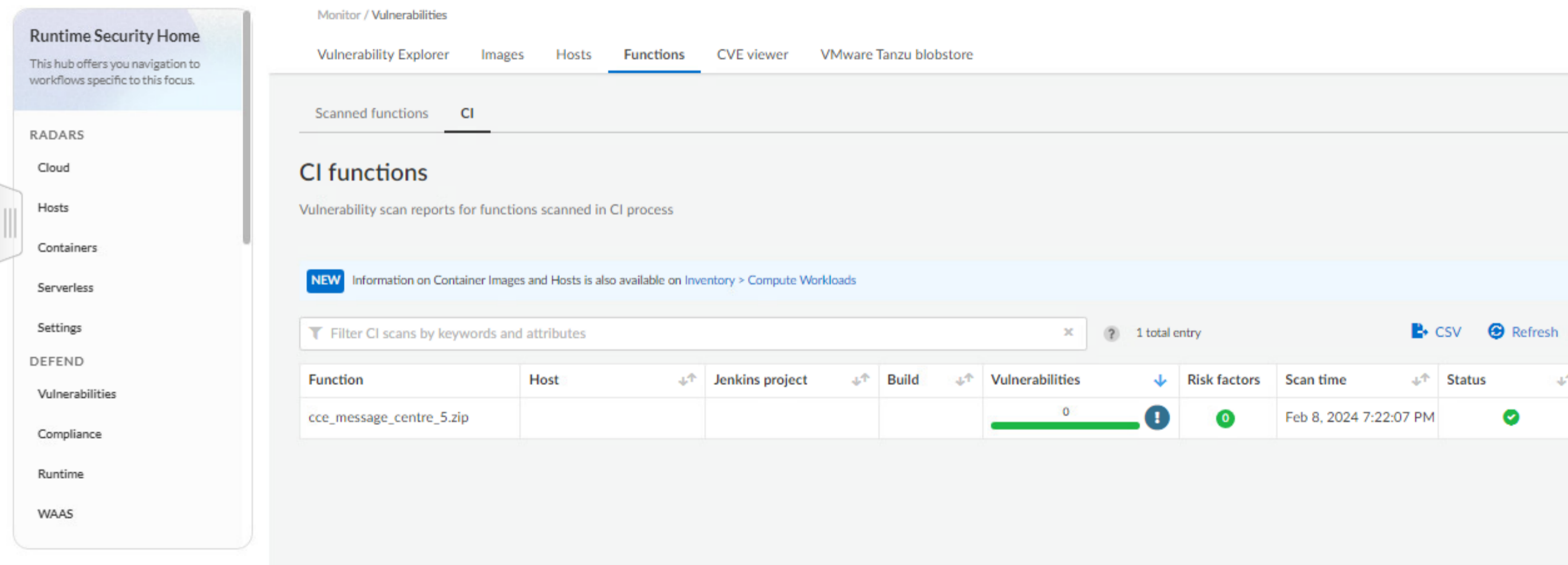Sort table by Host column
The height and width of the screenshot is (565, 1568).
point(687,380)
